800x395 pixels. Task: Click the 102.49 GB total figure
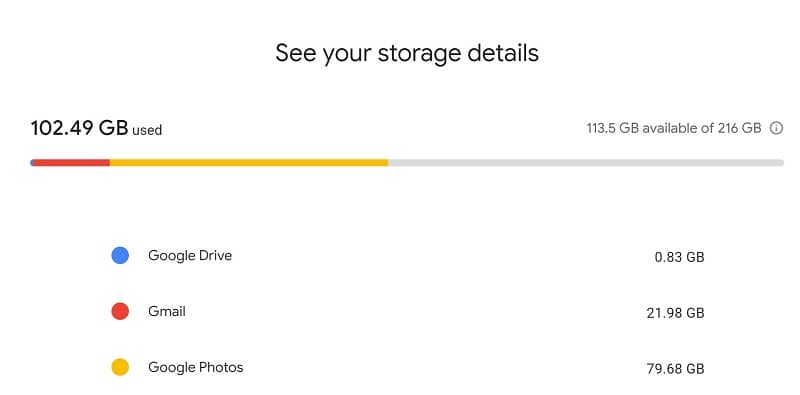(x=79, y=128)
